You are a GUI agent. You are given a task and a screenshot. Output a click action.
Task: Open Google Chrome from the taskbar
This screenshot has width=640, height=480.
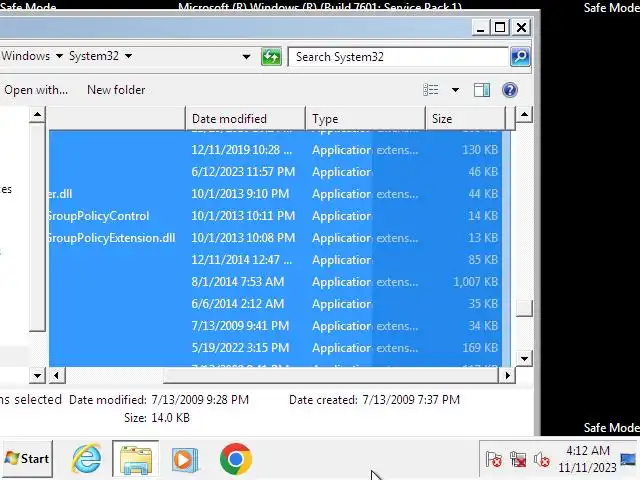(x=236, y=459)
